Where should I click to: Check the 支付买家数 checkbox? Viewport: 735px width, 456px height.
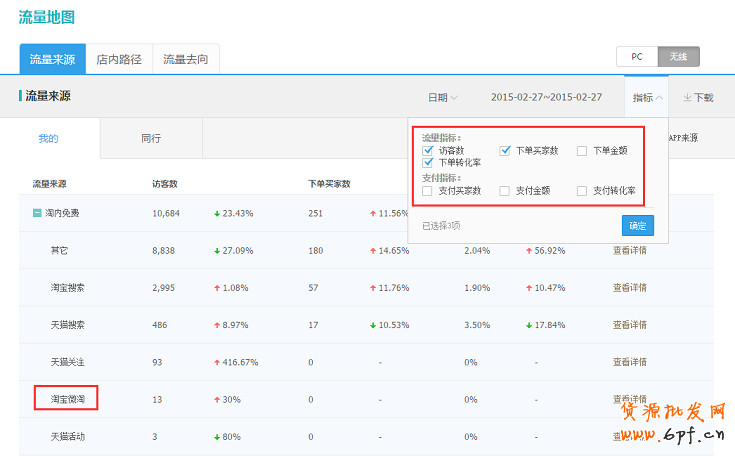tap(428, 190)
